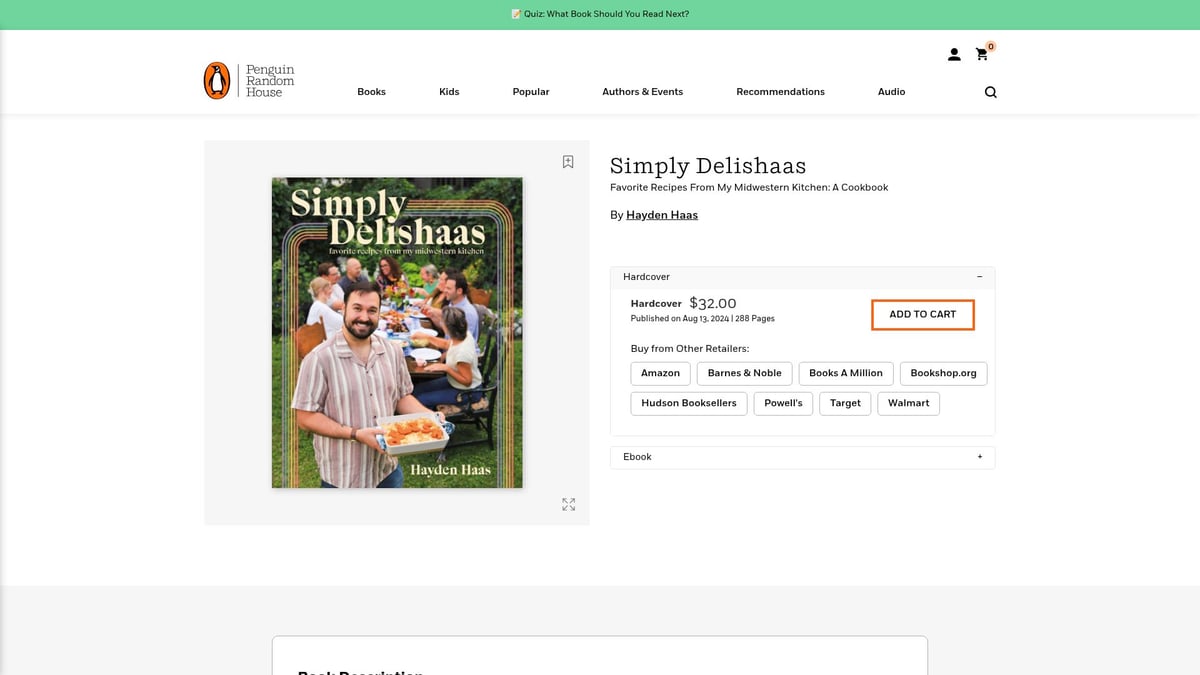This screenshot has width=1200, height=675.
Task: Open the shopping cart icon
Action: 982,55
